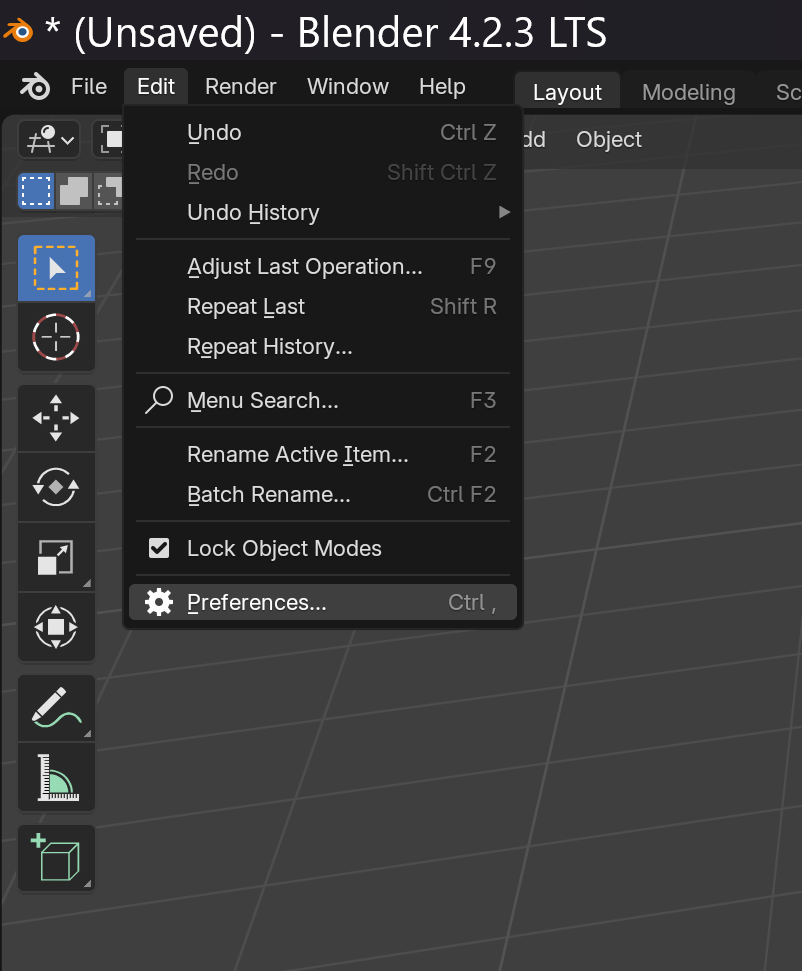The width and height of the screenshot is (802, 971).
Task: Switch to the Modeling workspace tab
Action: (x=689, y=92)
